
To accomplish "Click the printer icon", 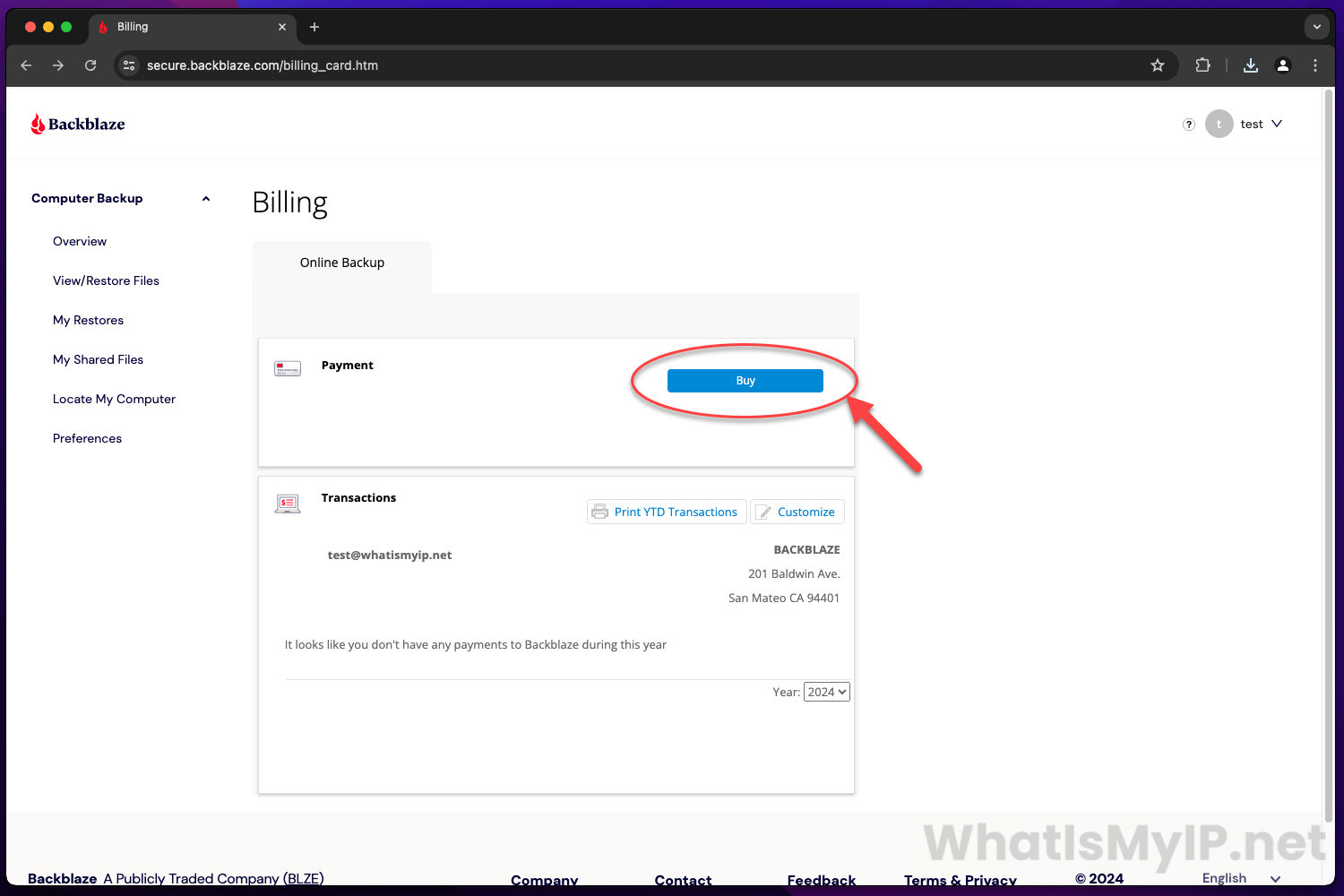I will (599, 512).
